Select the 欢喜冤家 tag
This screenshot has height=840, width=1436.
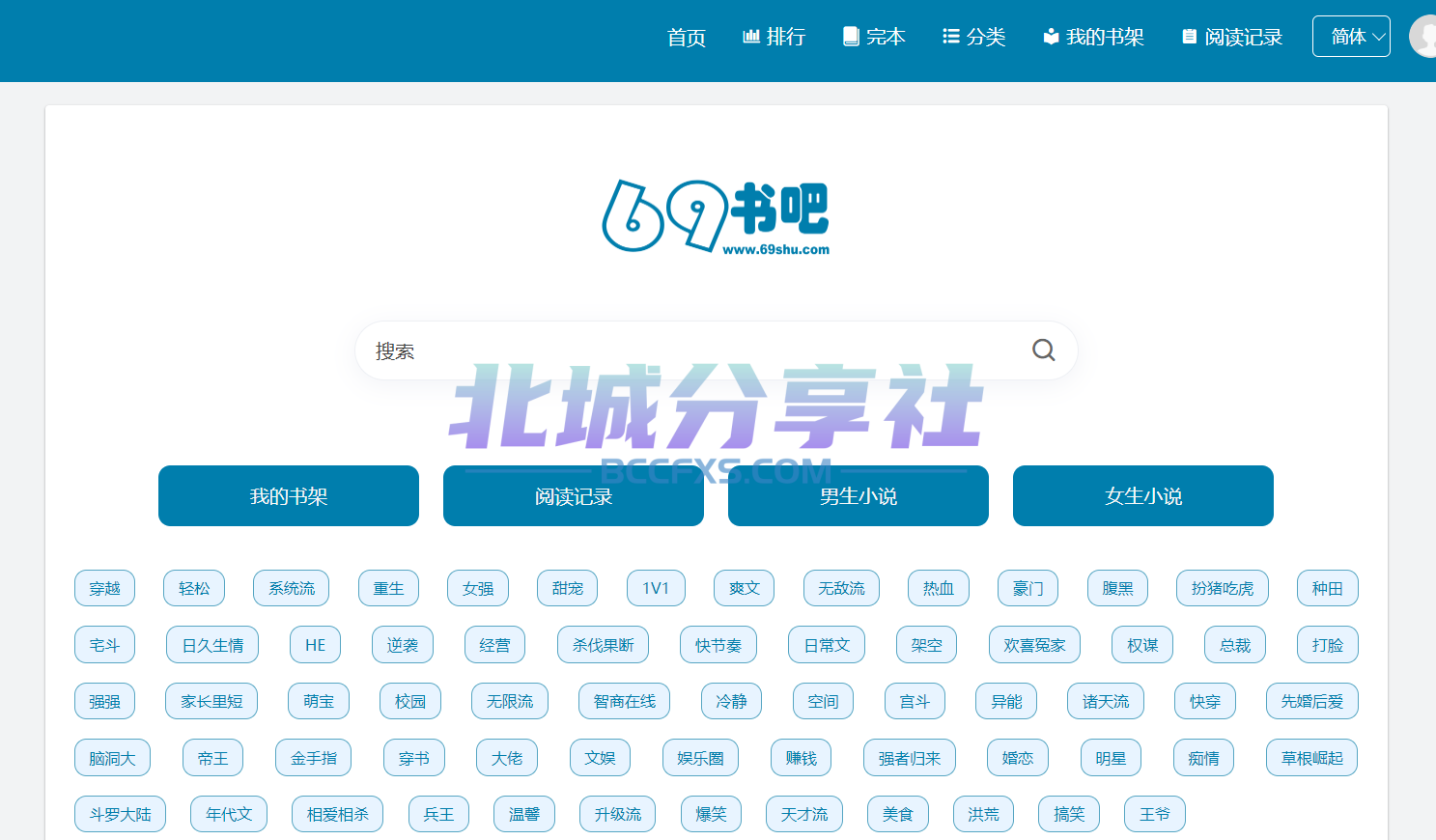tap(1034, 645)
